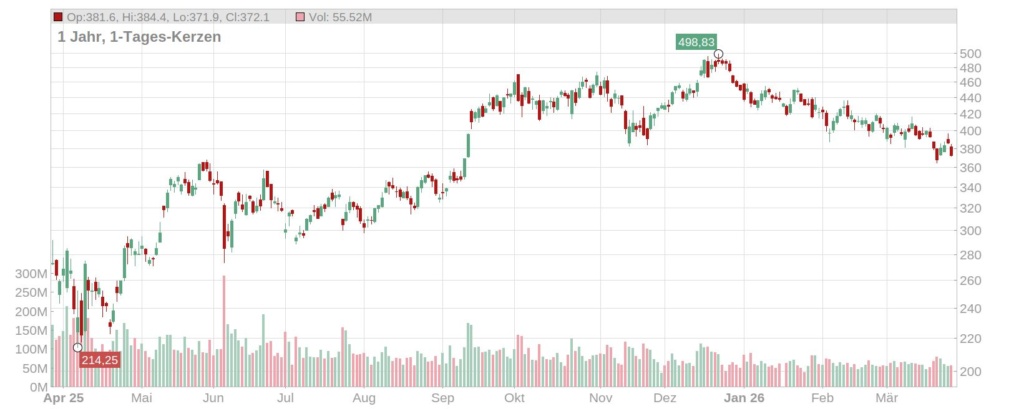Click the circle marker at the yearly low

click(78, 347)
